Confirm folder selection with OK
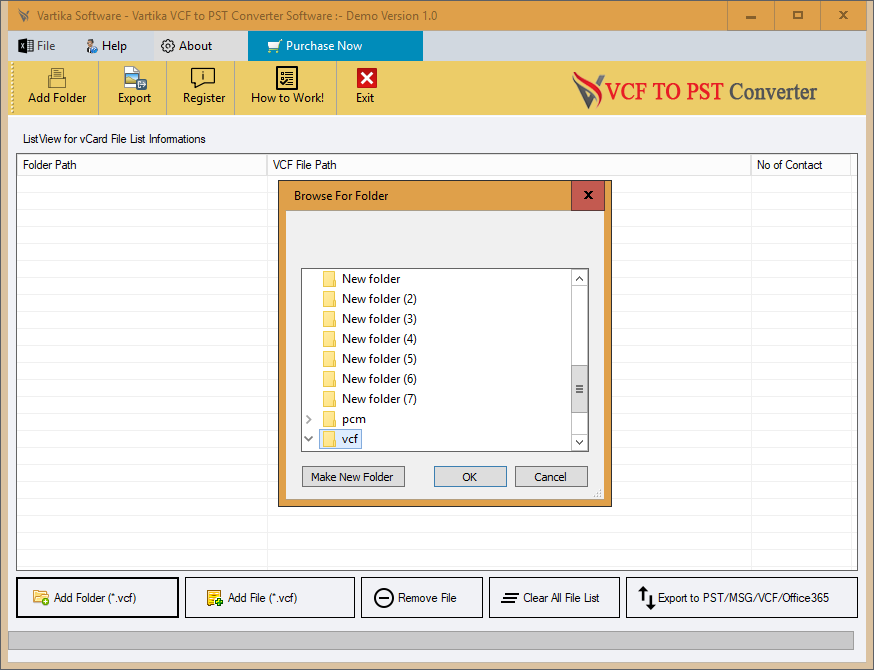Image resolution: width=874 pixels, height=670 pixels. coord(470,477)
